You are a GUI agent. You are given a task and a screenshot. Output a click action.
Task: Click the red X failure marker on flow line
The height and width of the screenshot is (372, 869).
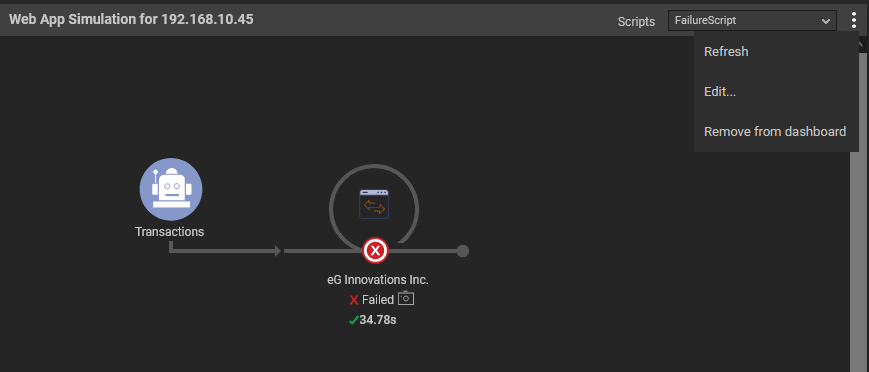click(375, 251)
